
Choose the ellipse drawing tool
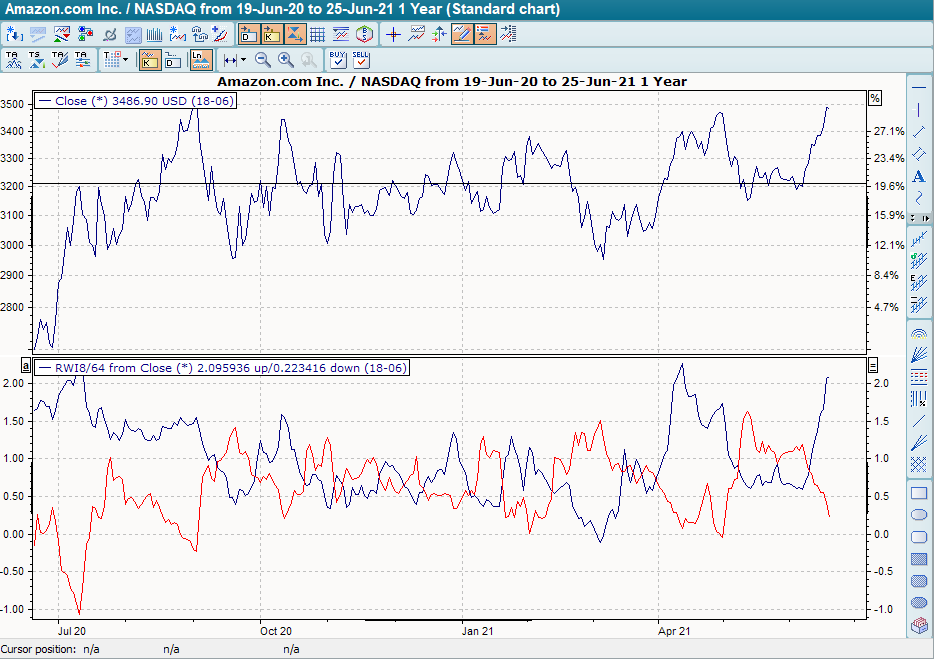tap(919, 514)
